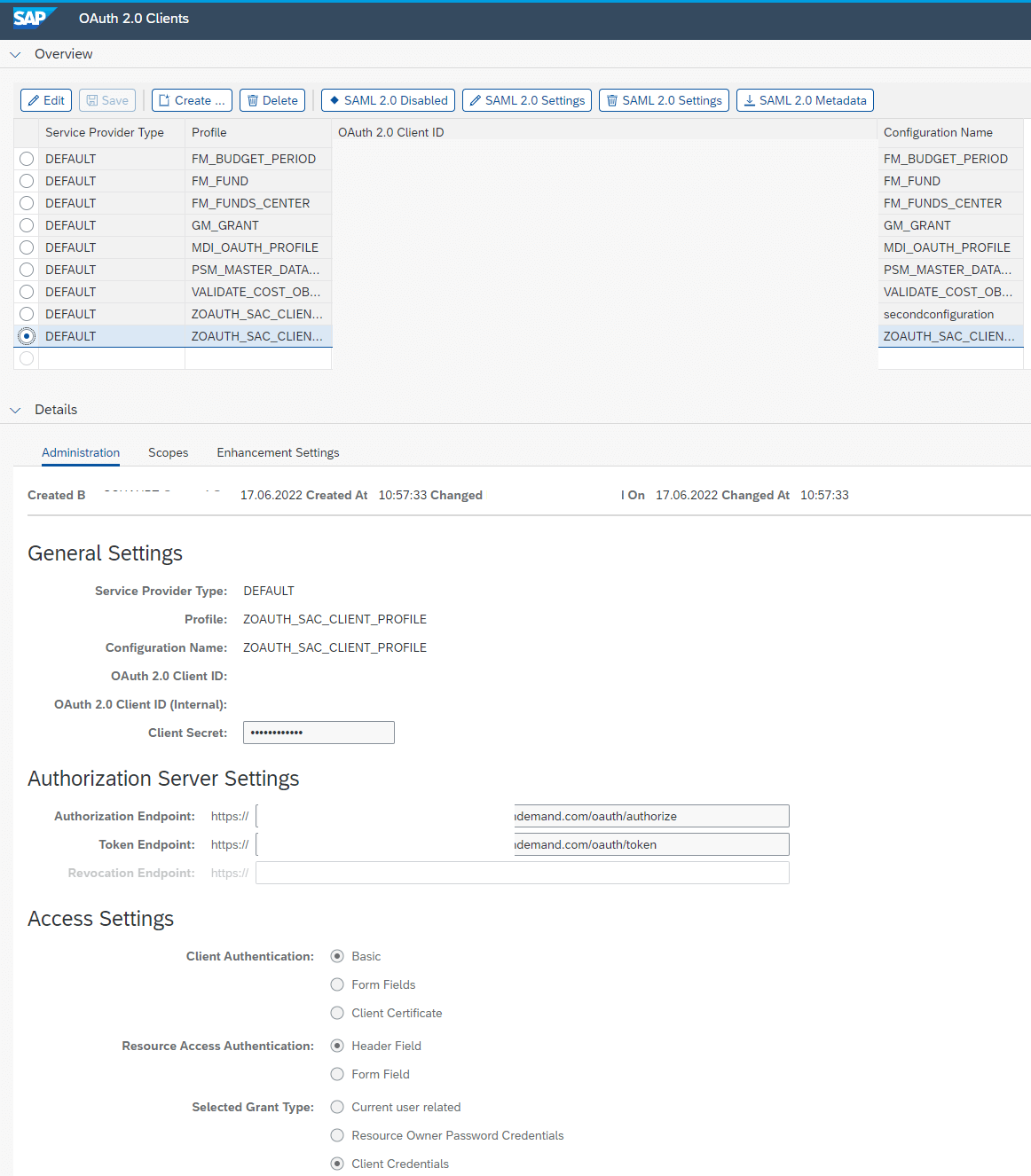Select Header Field resource access authentication
The image size is (1031, 1176).
(337, 1046)
